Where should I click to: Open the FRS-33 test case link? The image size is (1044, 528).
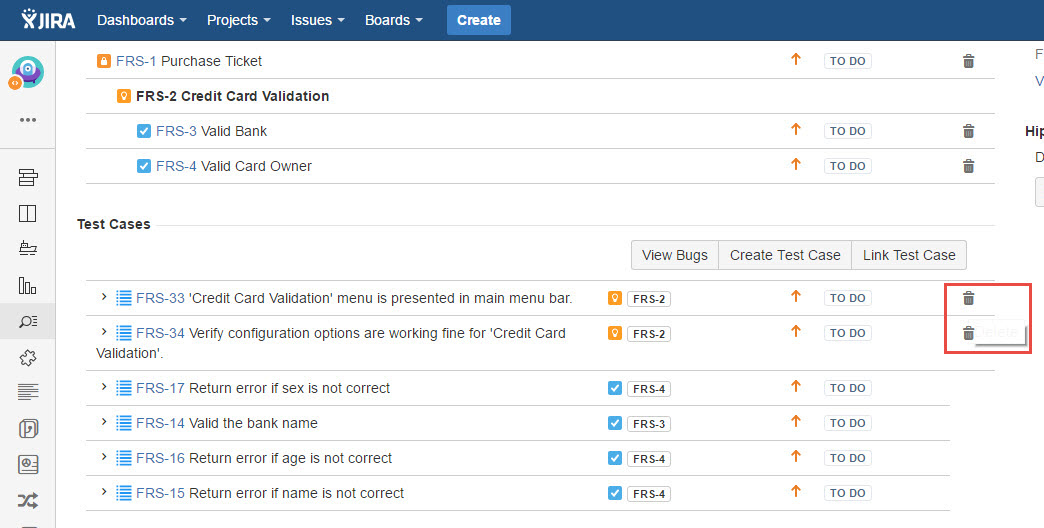(x=160, y=298)
